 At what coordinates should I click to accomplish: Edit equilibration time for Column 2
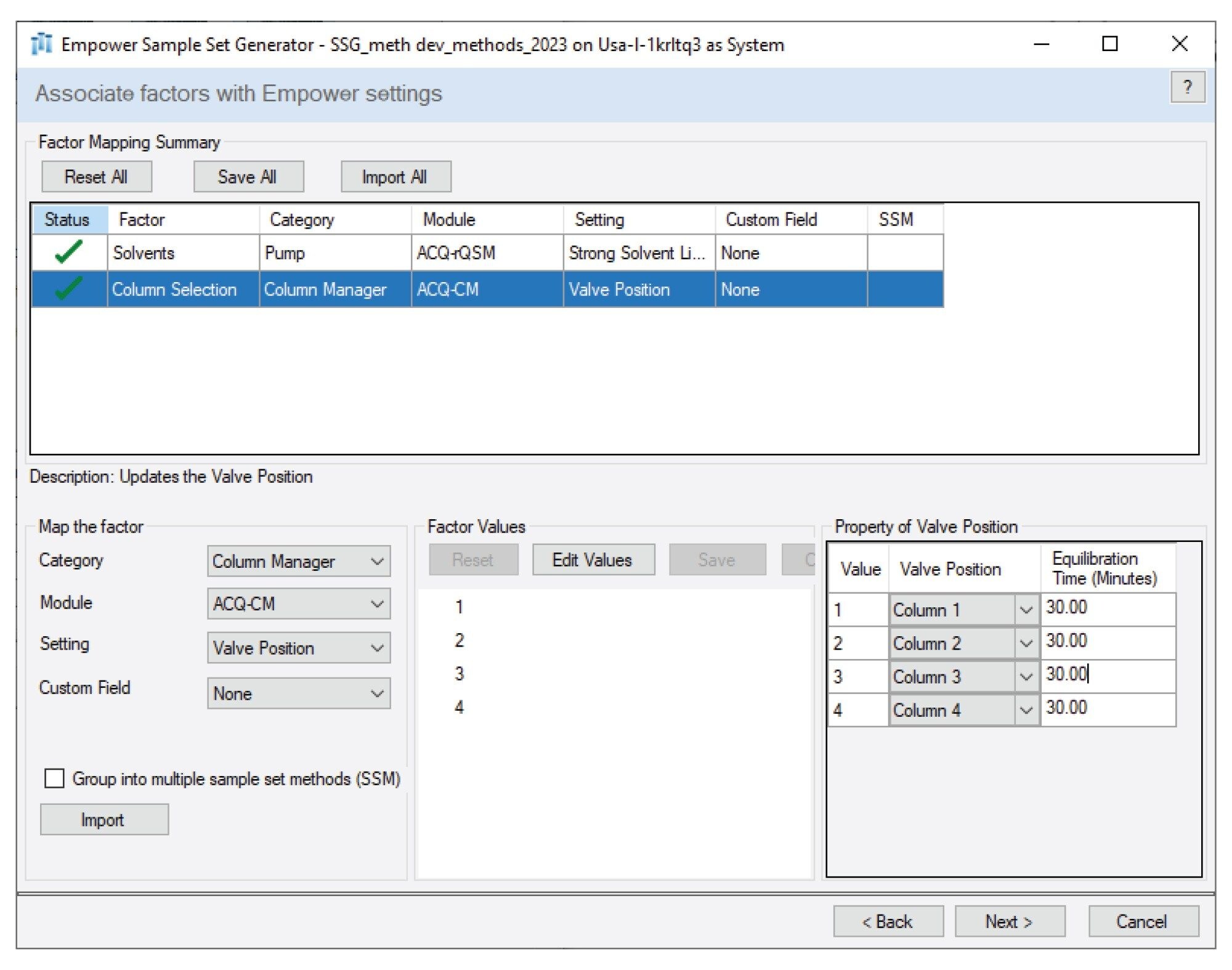click(x=1108, y=642)
